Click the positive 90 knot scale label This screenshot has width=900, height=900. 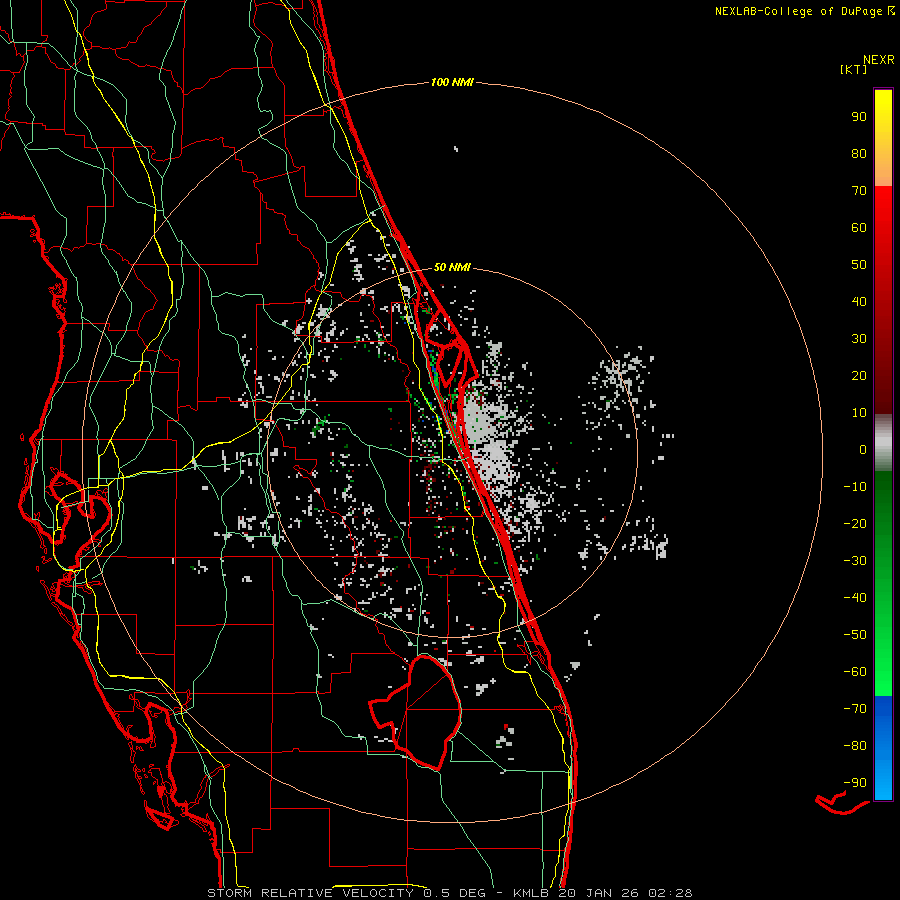859,117
